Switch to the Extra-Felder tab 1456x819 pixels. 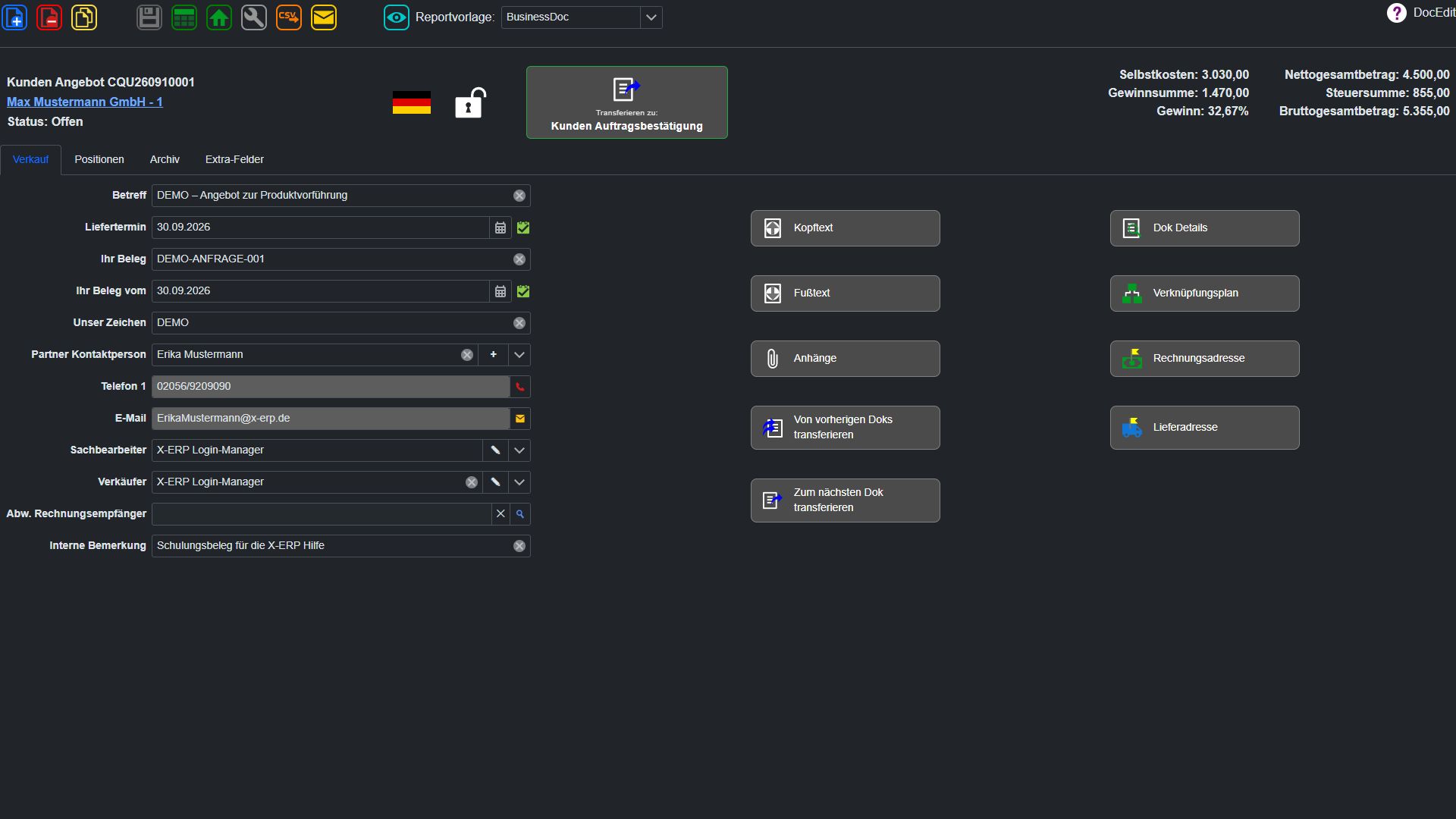click(234, 159)
